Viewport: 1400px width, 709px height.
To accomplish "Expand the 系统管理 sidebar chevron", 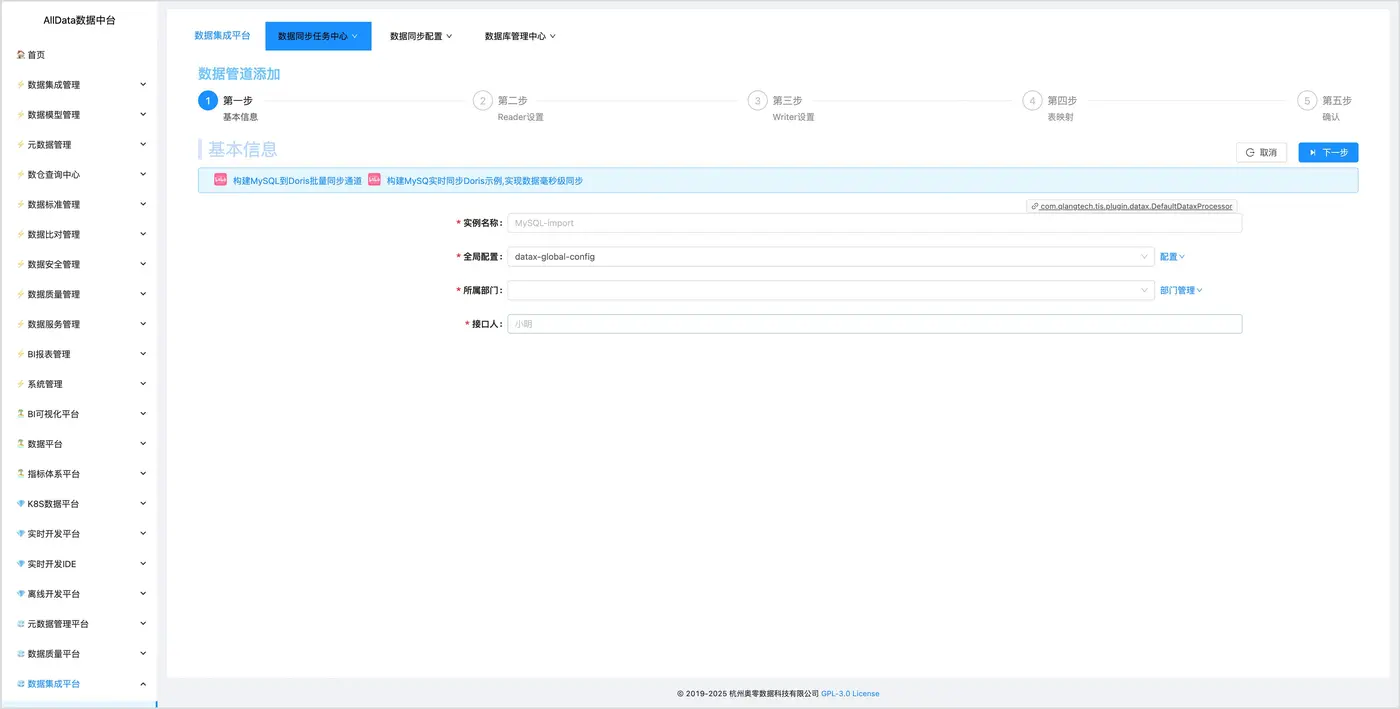I will (x=143, y=384).
